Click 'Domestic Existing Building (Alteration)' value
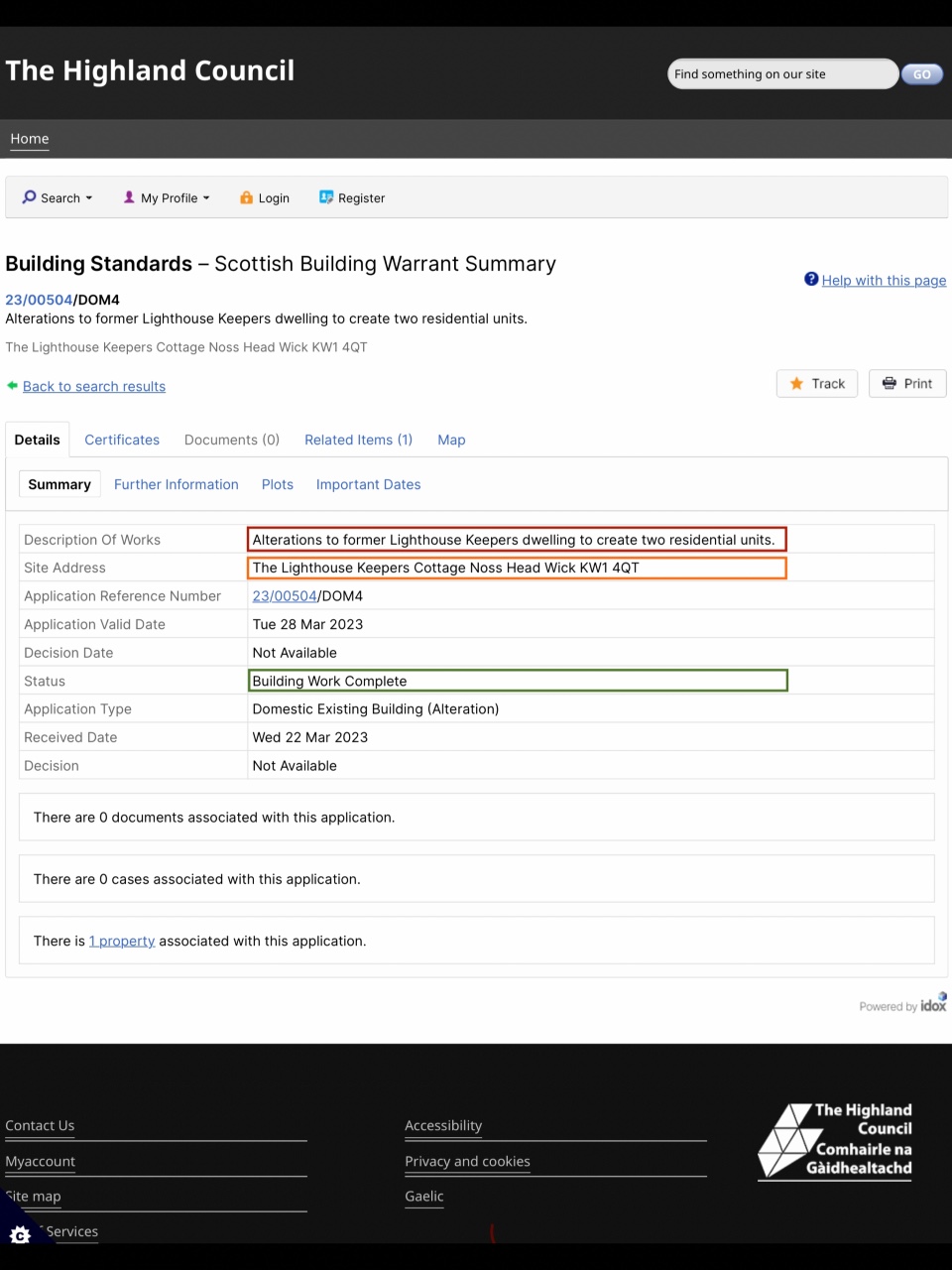The height and width of the screenshot is (1270, 952). [376, 708]
